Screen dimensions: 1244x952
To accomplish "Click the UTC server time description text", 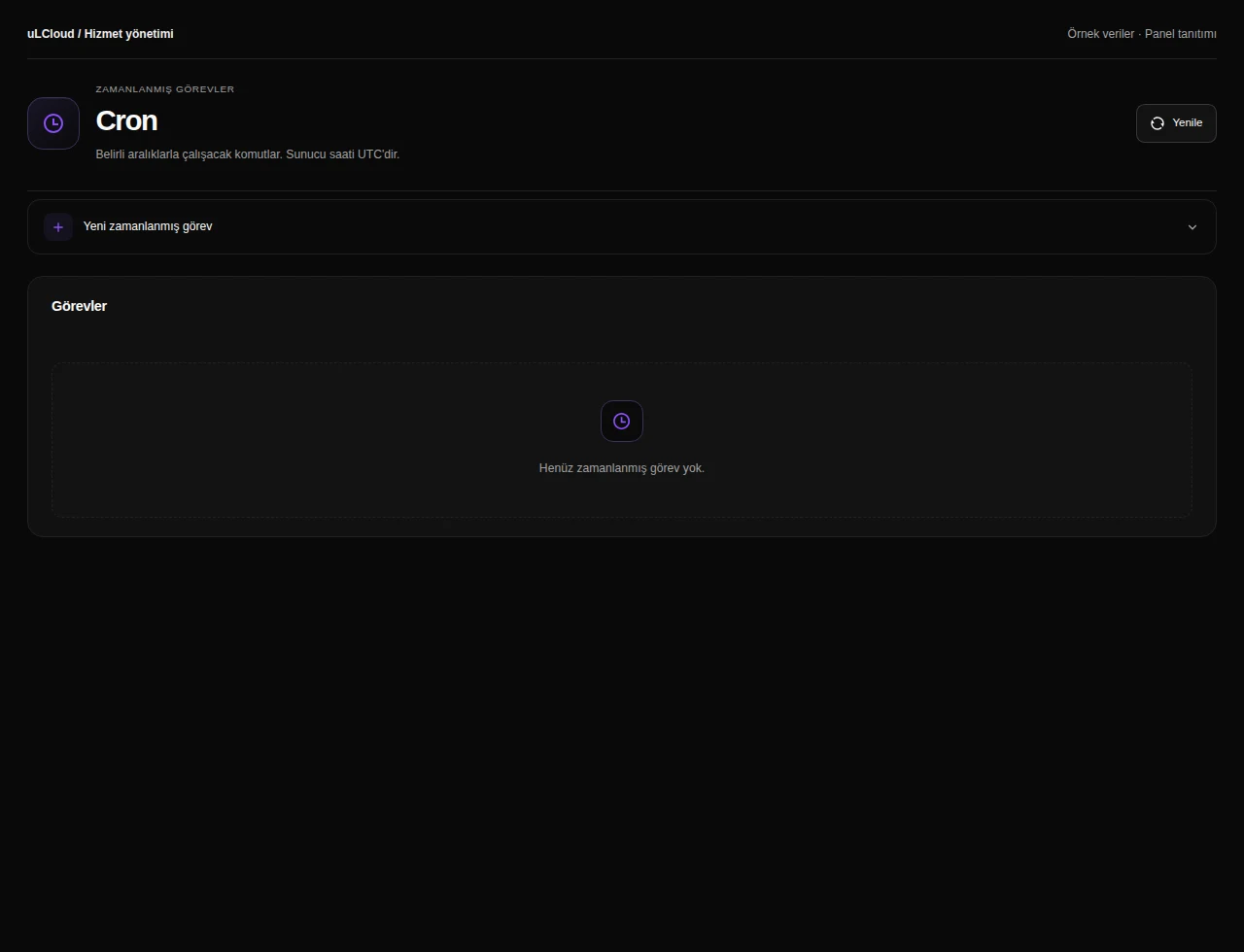I will 248,154.
